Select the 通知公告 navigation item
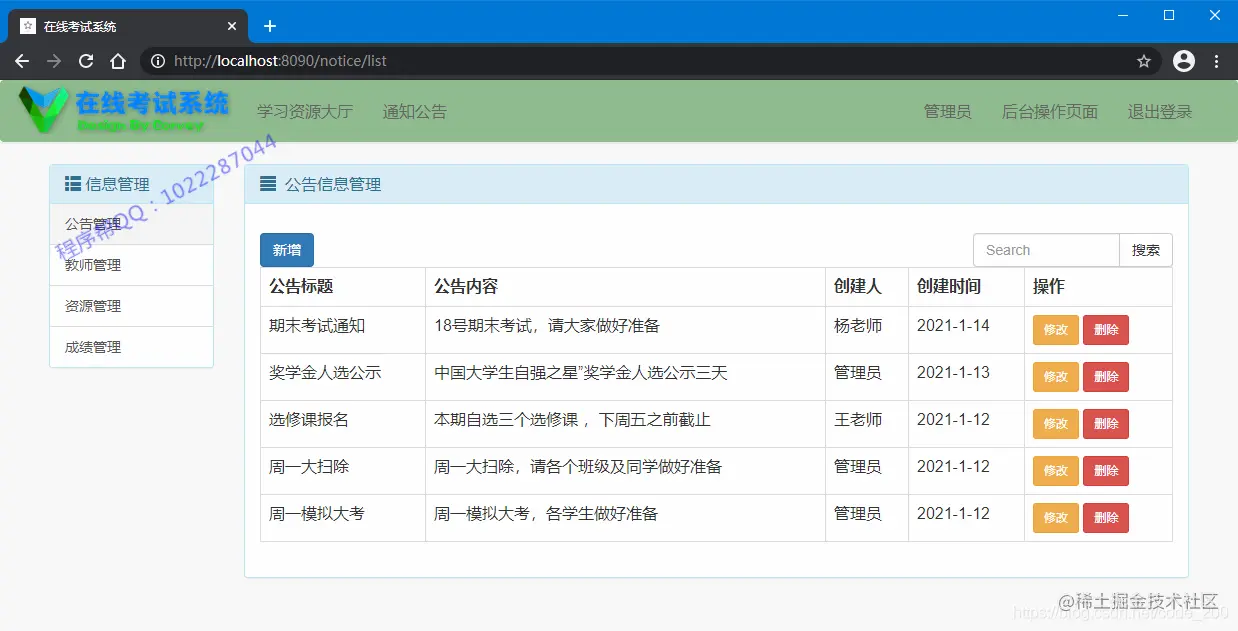Screen dimensions: 1238x631 pyautogui.click(x=414, y=112)
